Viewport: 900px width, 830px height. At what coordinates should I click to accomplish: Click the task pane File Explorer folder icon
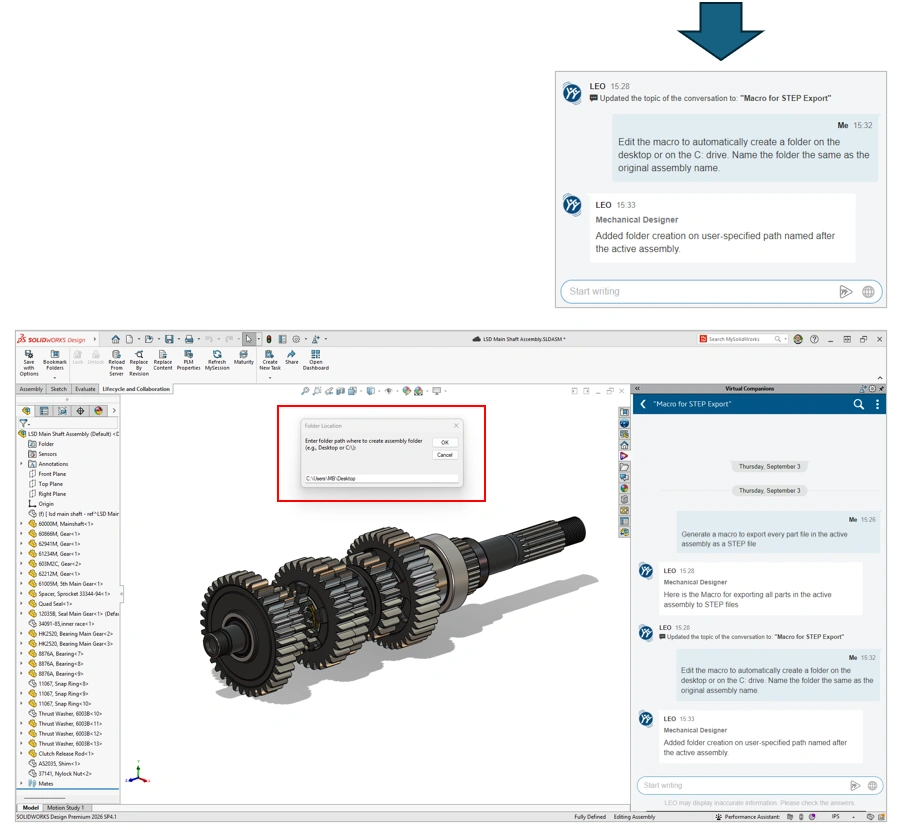(624, 467)
